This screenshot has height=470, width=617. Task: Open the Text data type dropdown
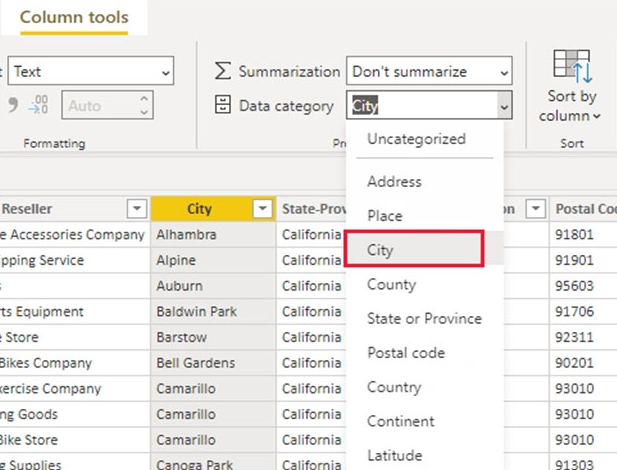pos(90,72)
